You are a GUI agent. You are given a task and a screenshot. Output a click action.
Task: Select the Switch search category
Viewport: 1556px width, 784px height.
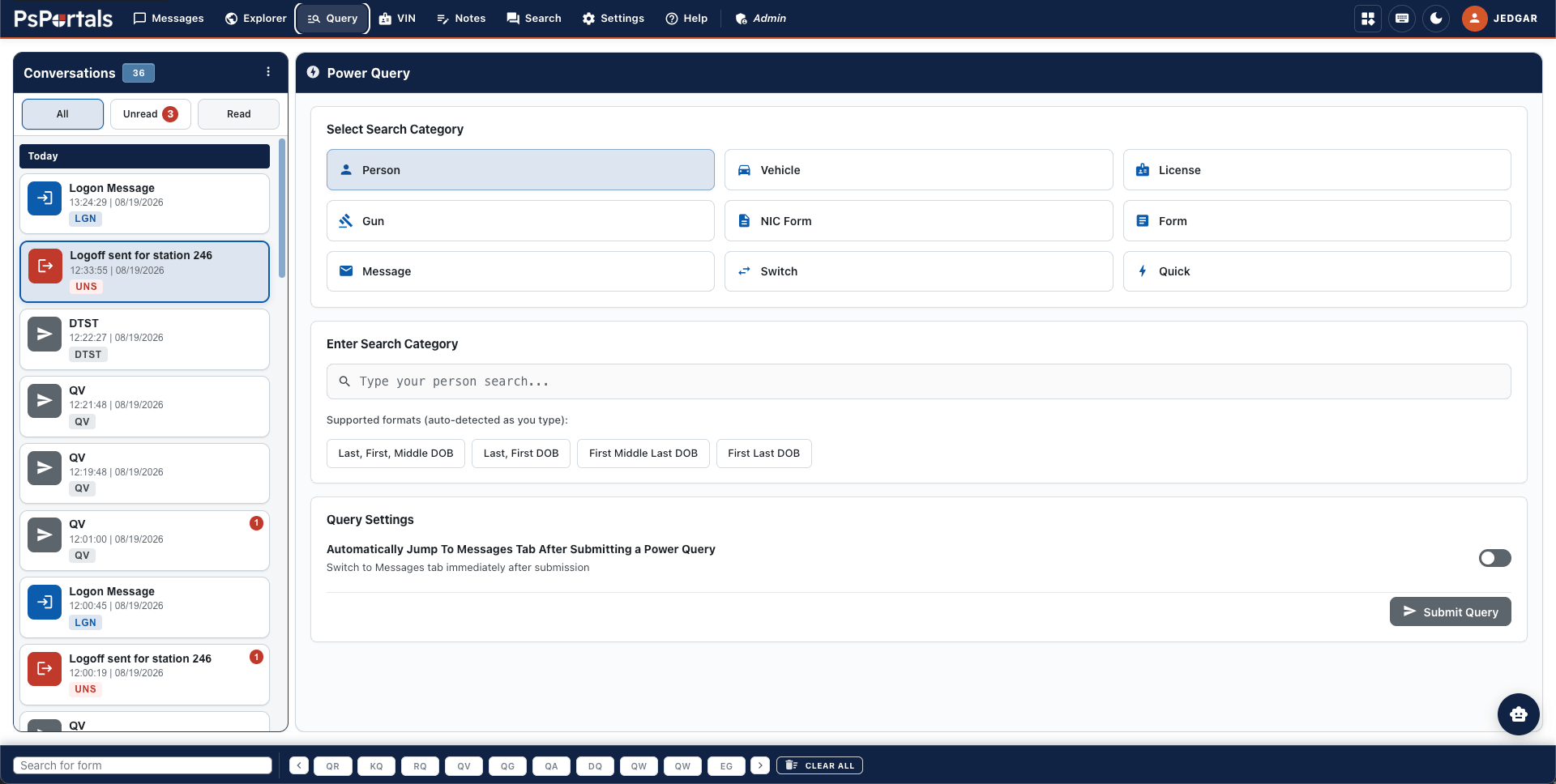pos(918,271)
